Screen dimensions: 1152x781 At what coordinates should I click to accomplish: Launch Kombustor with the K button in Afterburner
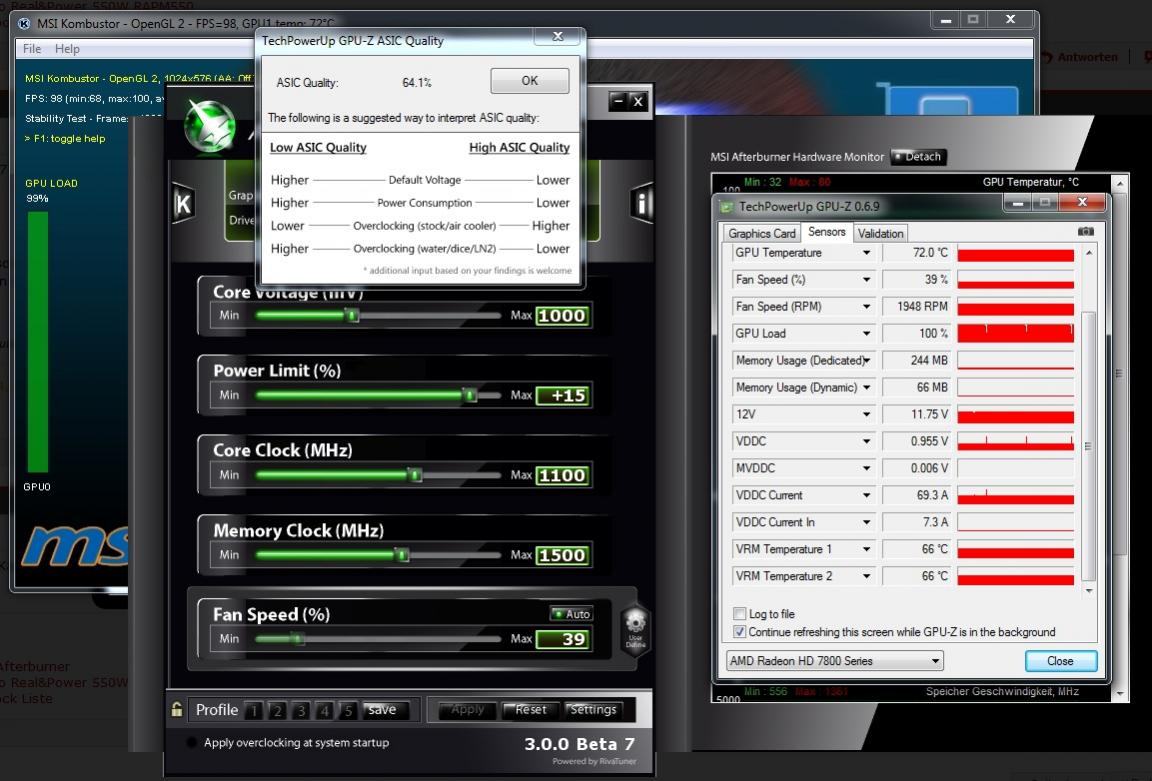pos(183,204)
